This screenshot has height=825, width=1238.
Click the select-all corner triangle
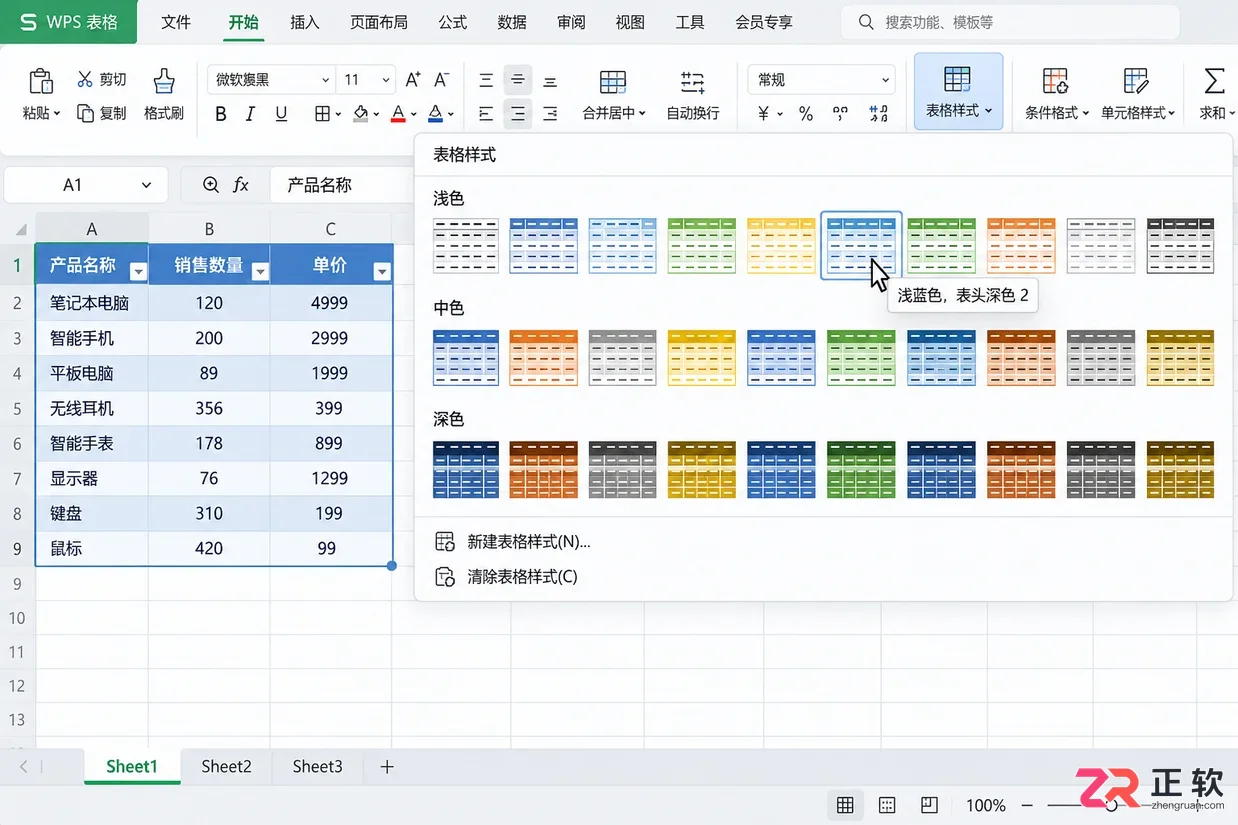pyautogui.click(x=21, y=229)
